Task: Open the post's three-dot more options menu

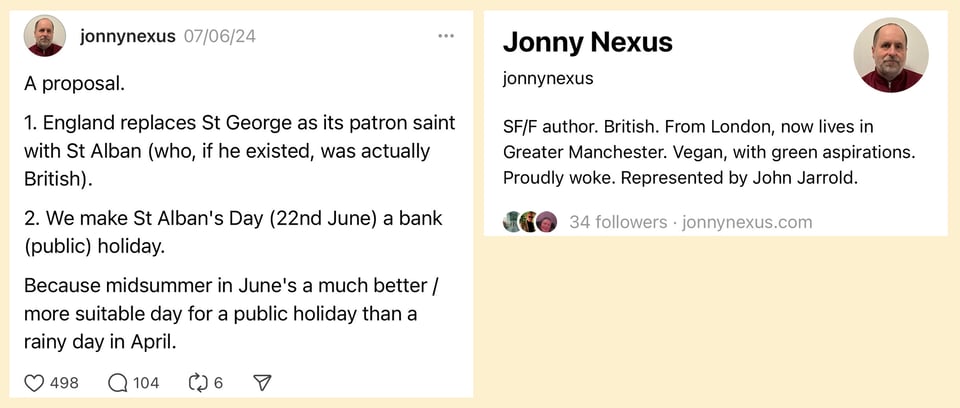Action: 446,36
